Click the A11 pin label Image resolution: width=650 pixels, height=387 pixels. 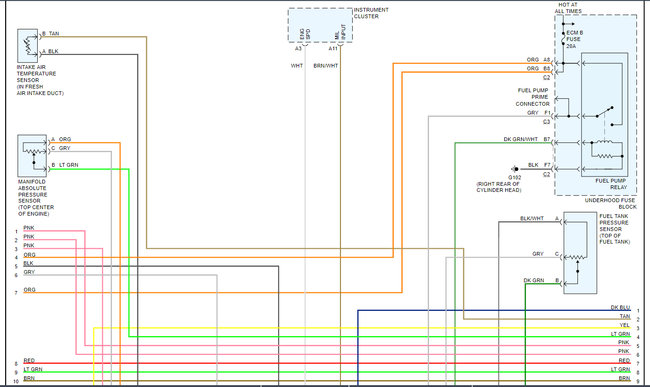(333, 48)
